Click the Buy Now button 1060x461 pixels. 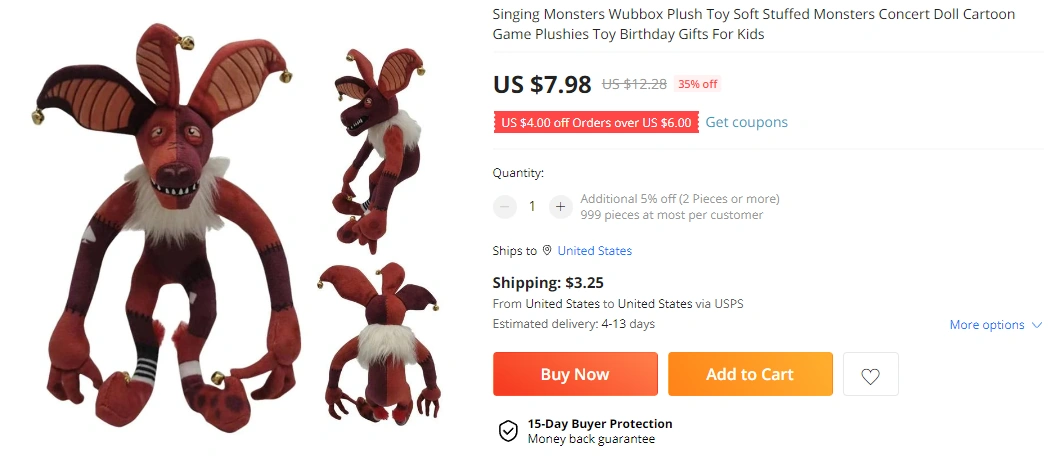(575, 375)
